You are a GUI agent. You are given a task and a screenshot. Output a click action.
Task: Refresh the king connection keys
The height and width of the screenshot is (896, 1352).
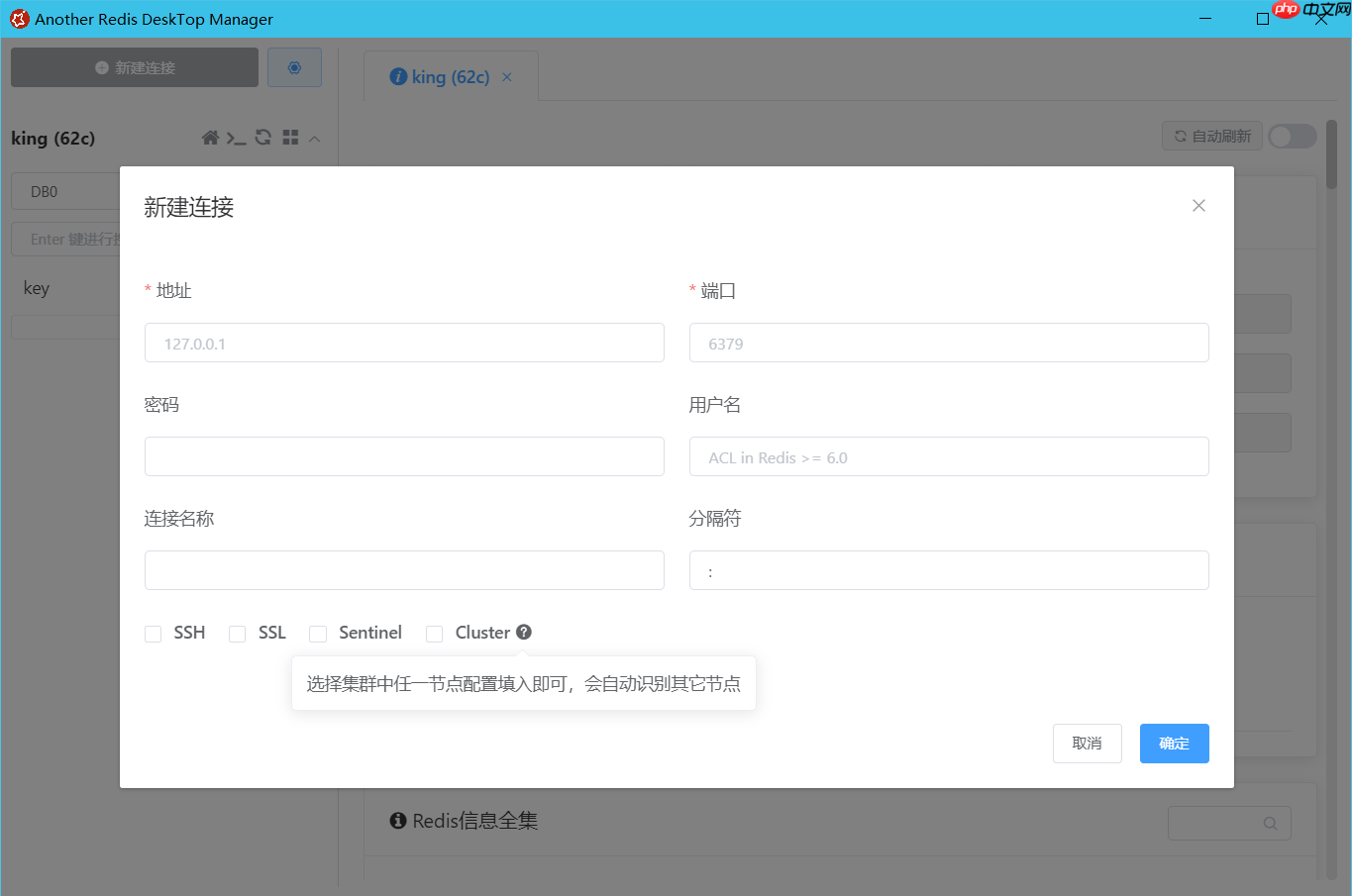pyautogui.click(x=262, y=138)
